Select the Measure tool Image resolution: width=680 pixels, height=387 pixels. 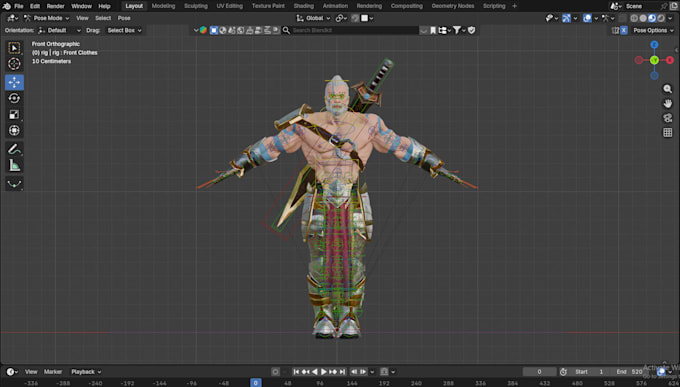pos(14,165)
